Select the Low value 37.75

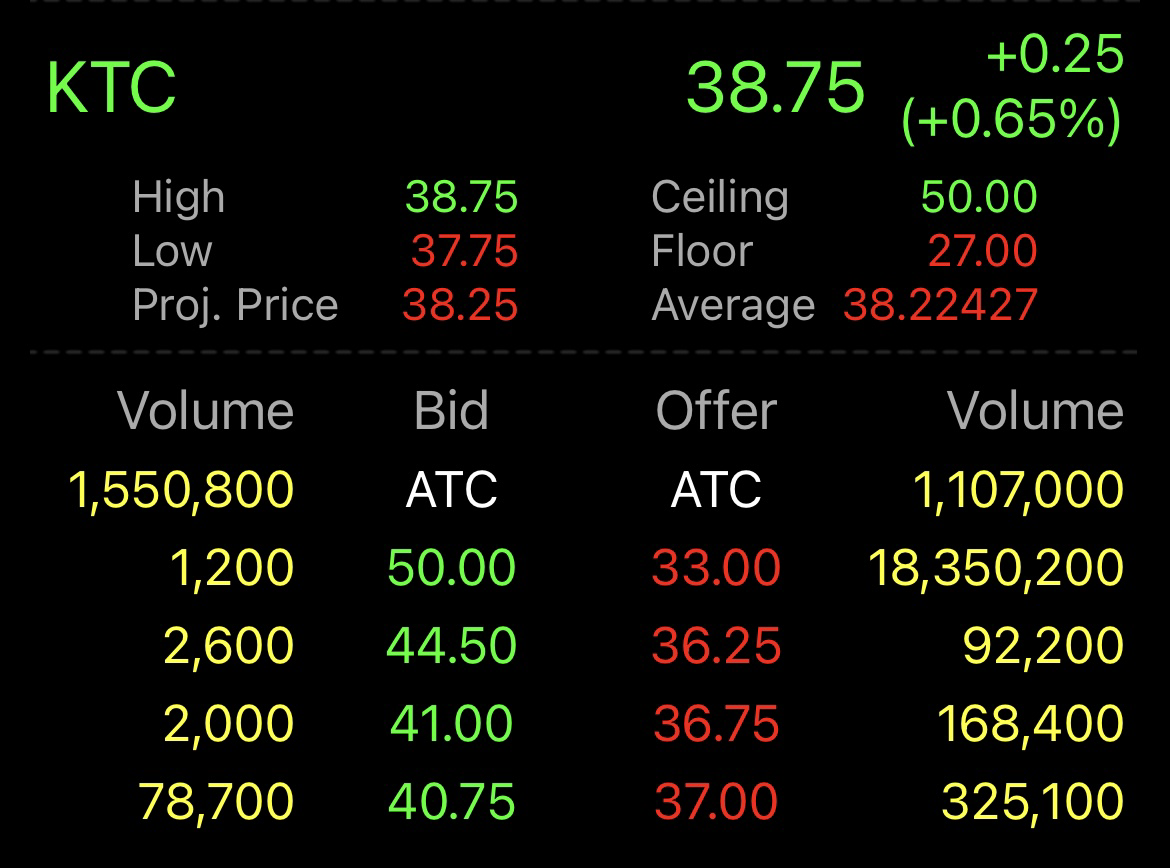pyautogui.click(x=464, y=251)
